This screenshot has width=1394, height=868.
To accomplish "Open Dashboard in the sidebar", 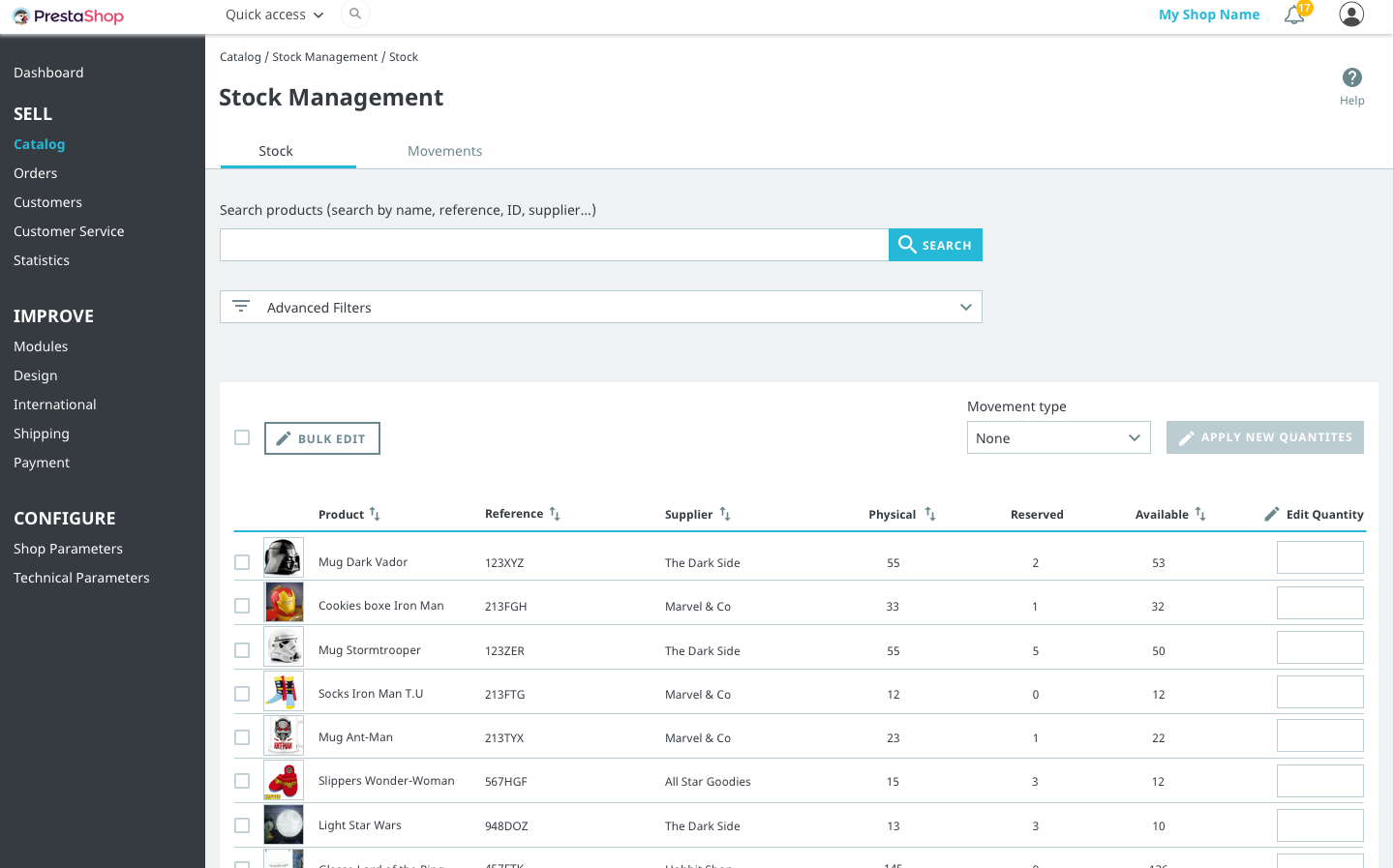I will (x=48, y=73).
